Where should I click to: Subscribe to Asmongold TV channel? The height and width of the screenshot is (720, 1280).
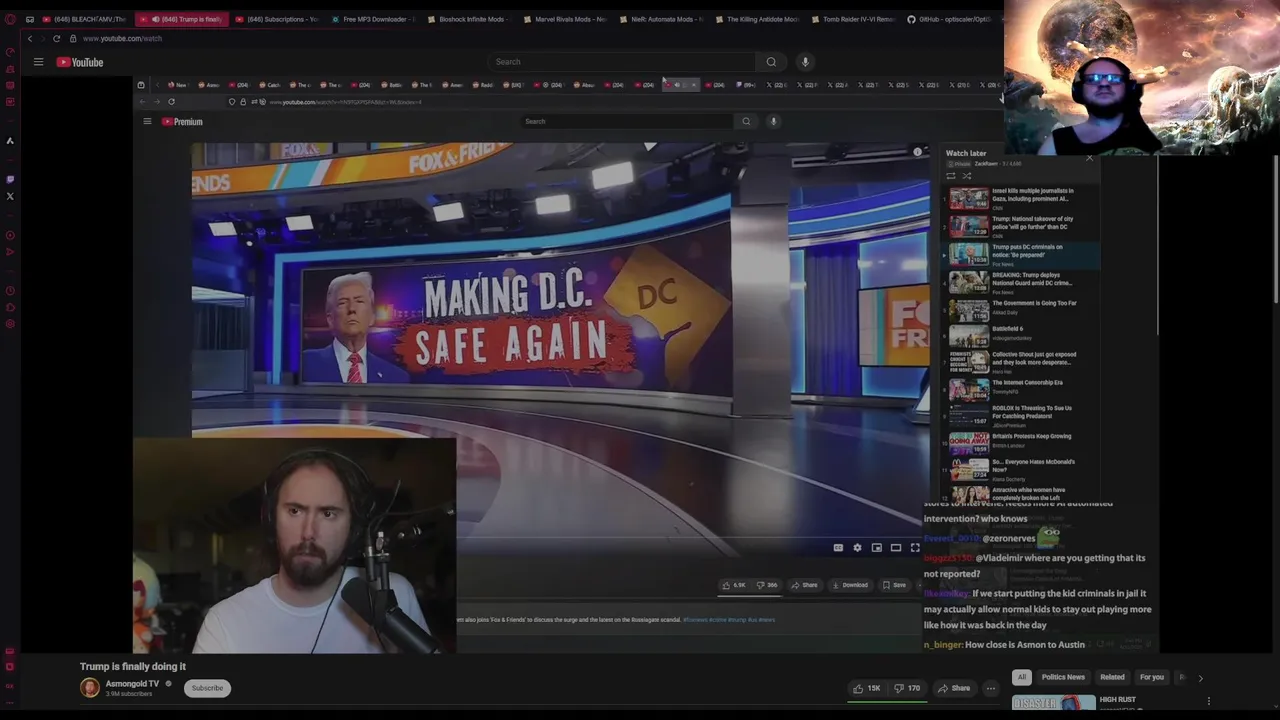[x=207, y=688]
